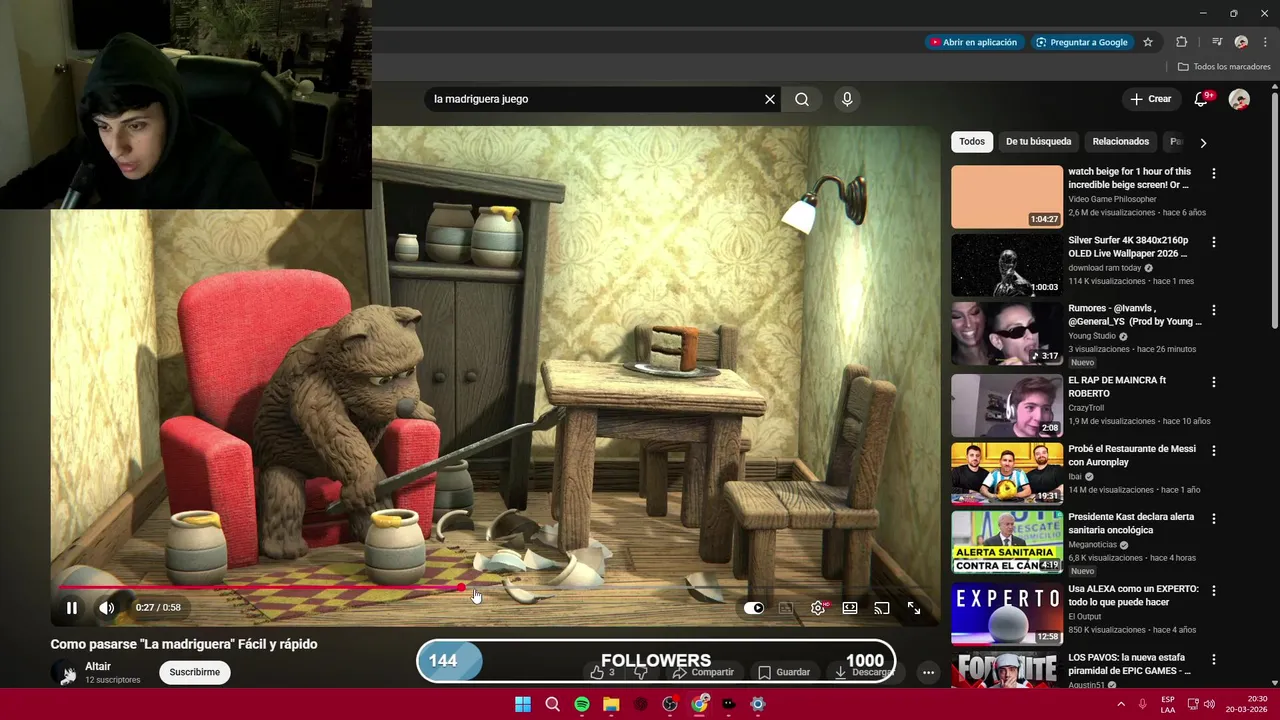Click the tray microphone icon

tap(1142, 704)
